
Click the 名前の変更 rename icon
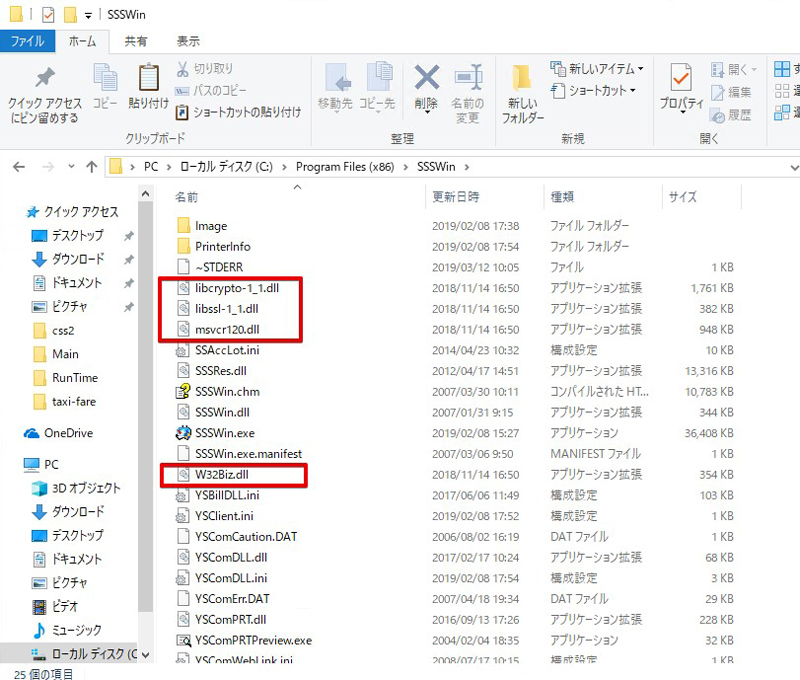(x=468, y=80)
